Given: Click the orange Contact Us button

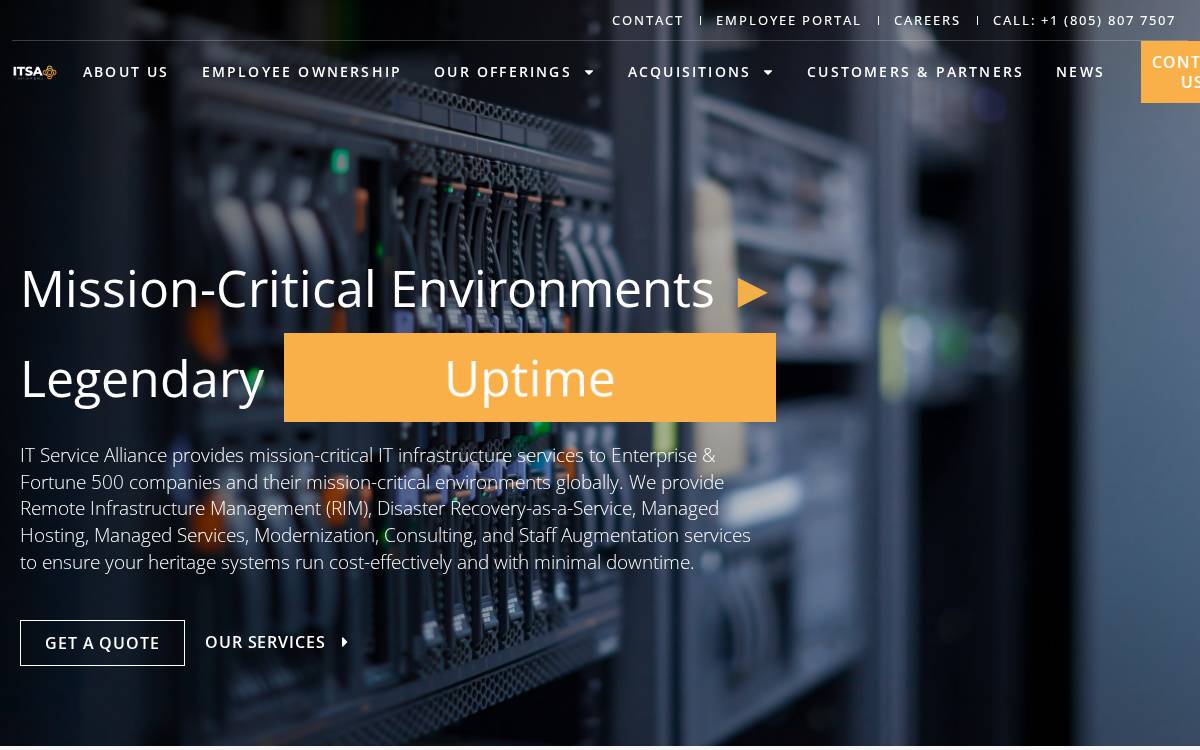Looking at the screenshot, I should coord(1171,72).
